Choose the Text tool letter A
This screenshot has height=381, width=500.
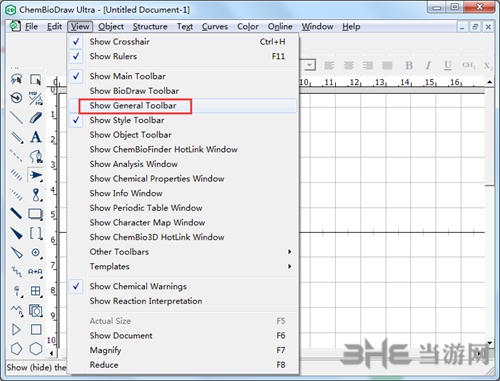pos(35,137)
